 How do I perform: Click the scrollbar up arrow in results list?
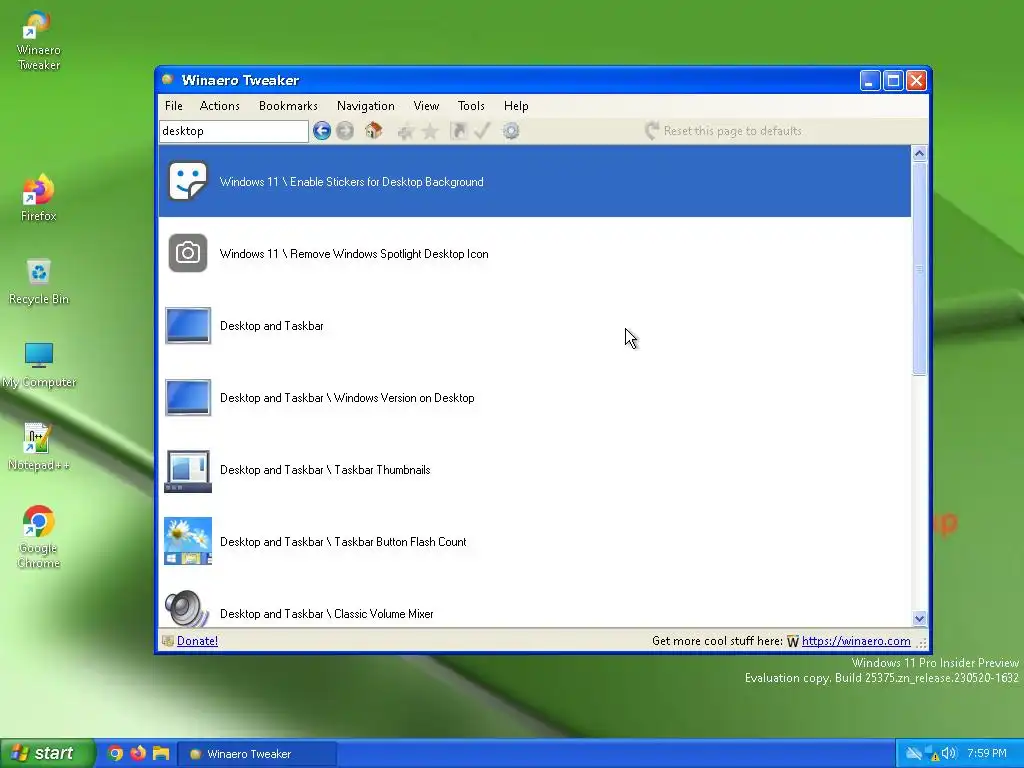pos(920,153)
